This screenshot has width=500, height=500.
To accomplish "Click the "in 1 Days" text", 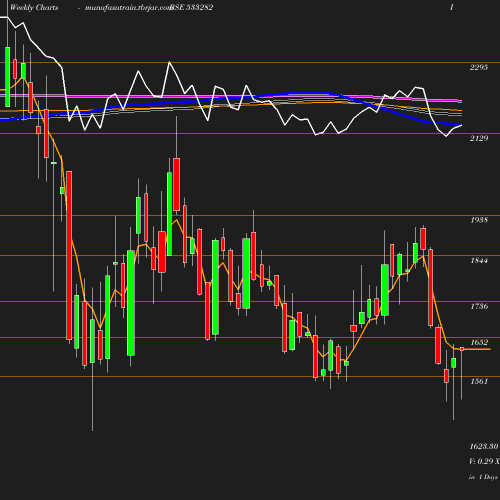I will click(x=483, y=477).
